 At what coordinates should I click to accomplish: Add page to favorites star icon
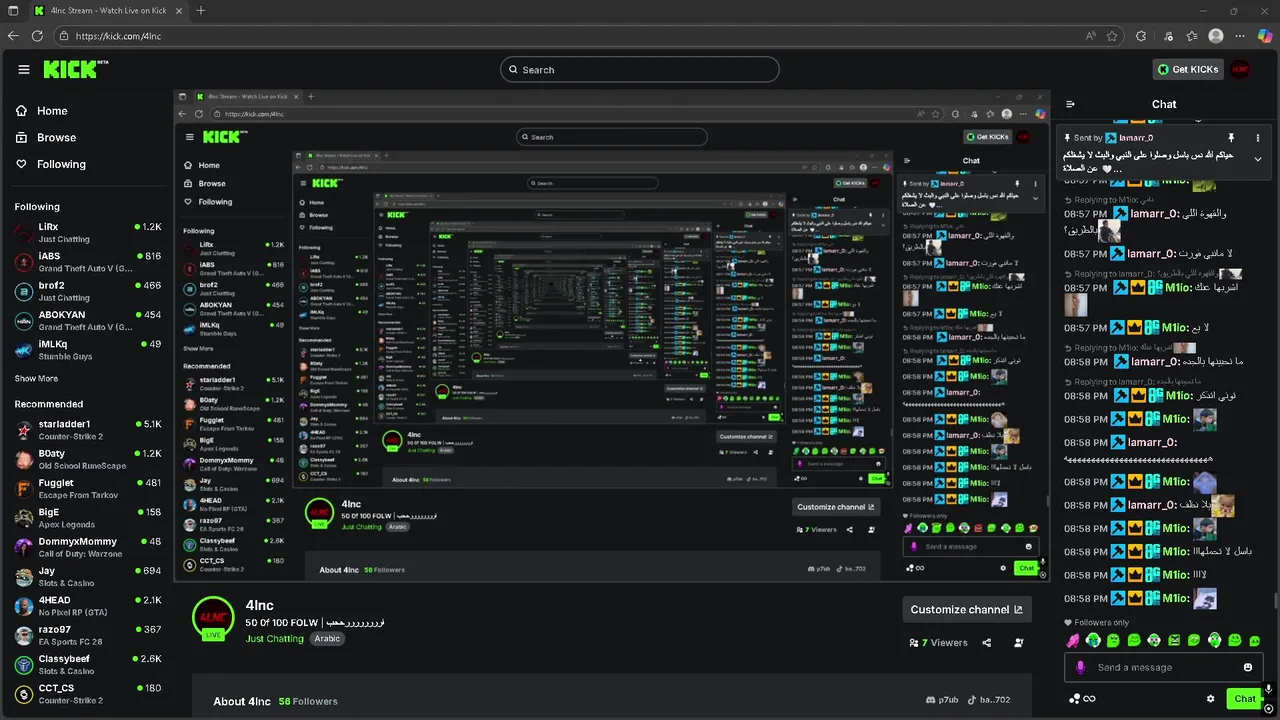click(x=1112, y=36)
